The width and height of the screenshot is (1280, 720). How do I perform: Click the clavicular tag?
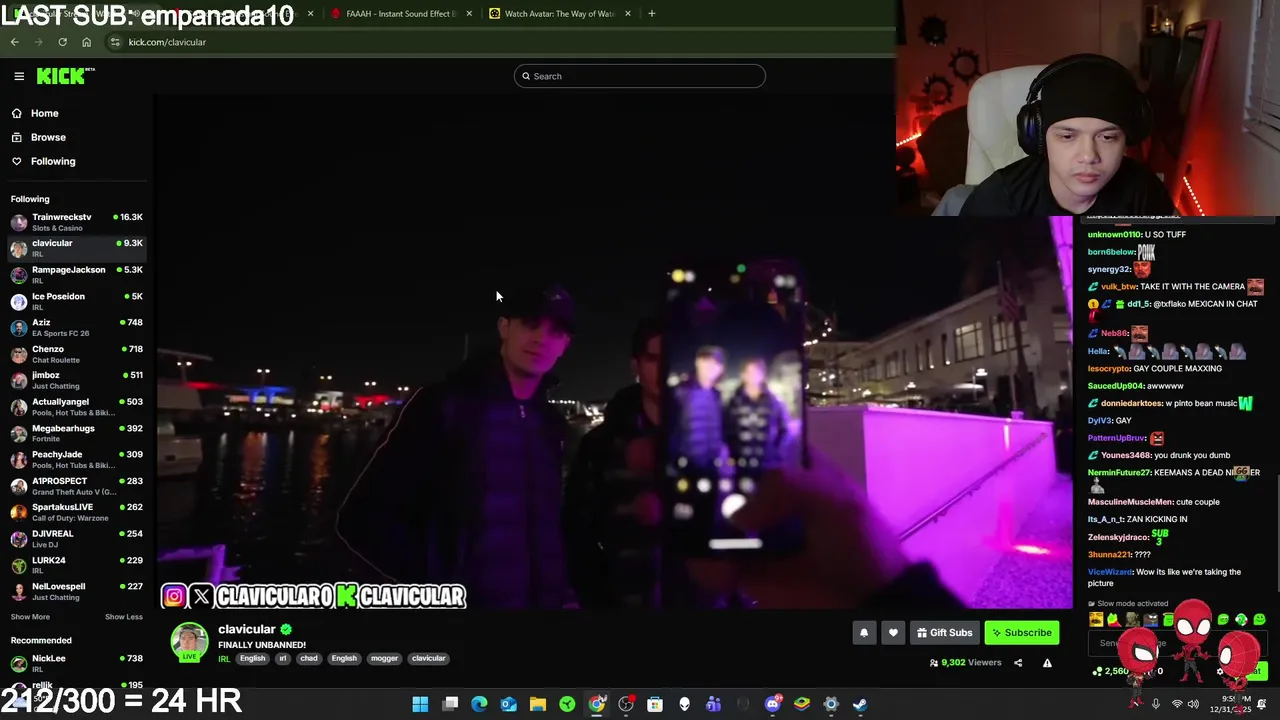[x=428, y=658]
